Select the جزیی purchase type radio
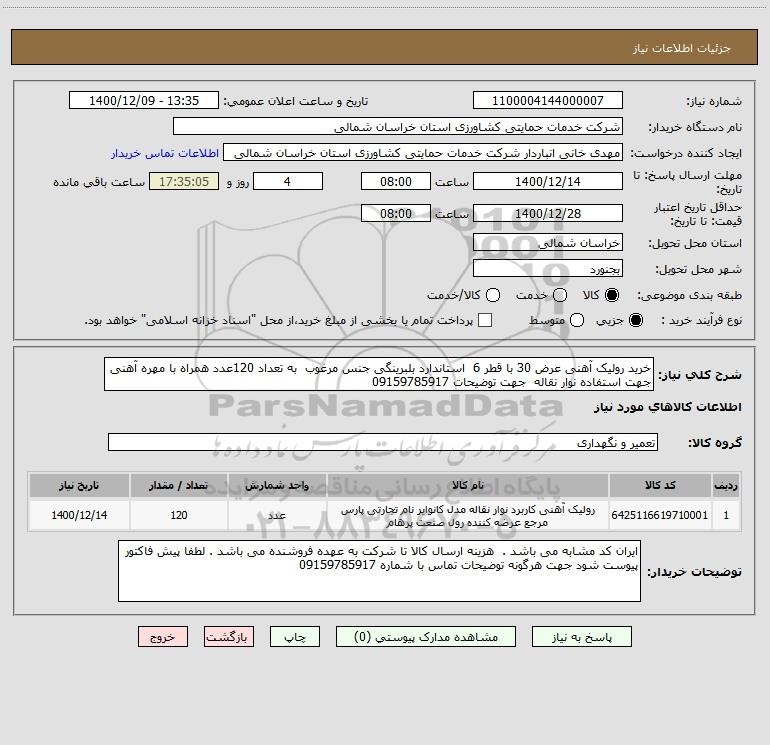770x745 pixels. 635,320
